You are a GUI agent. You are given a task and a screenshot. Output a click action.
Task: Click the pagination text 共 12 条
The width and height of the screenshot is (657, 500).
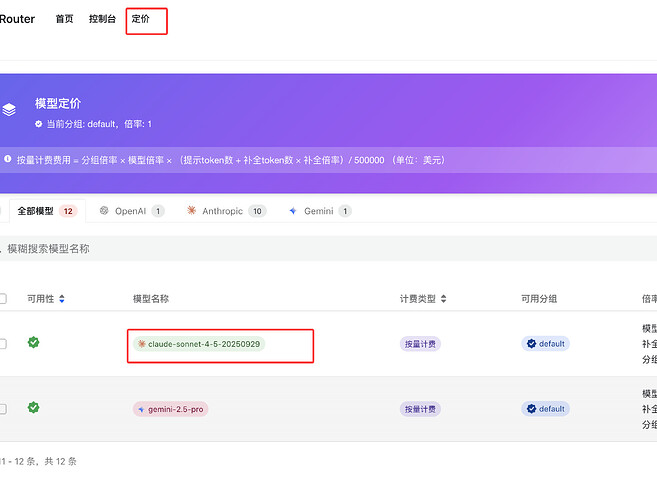click(61, 461)
